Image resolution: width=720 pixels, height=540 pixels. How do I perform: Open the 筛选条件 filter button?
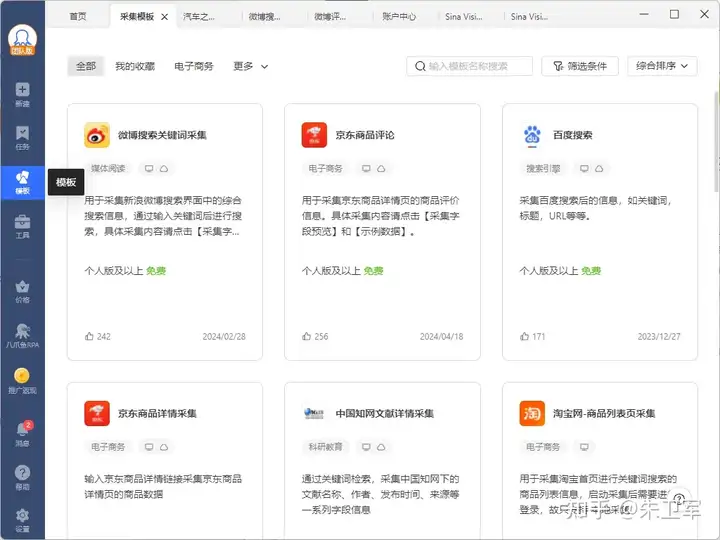click(580, 66)
